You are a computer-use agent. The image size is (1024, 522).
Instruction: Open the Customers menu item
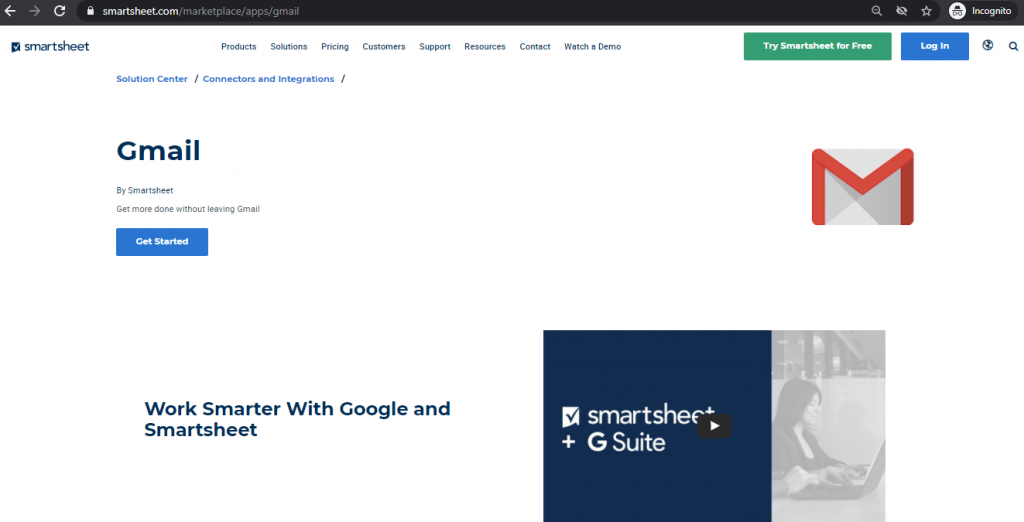384,46
